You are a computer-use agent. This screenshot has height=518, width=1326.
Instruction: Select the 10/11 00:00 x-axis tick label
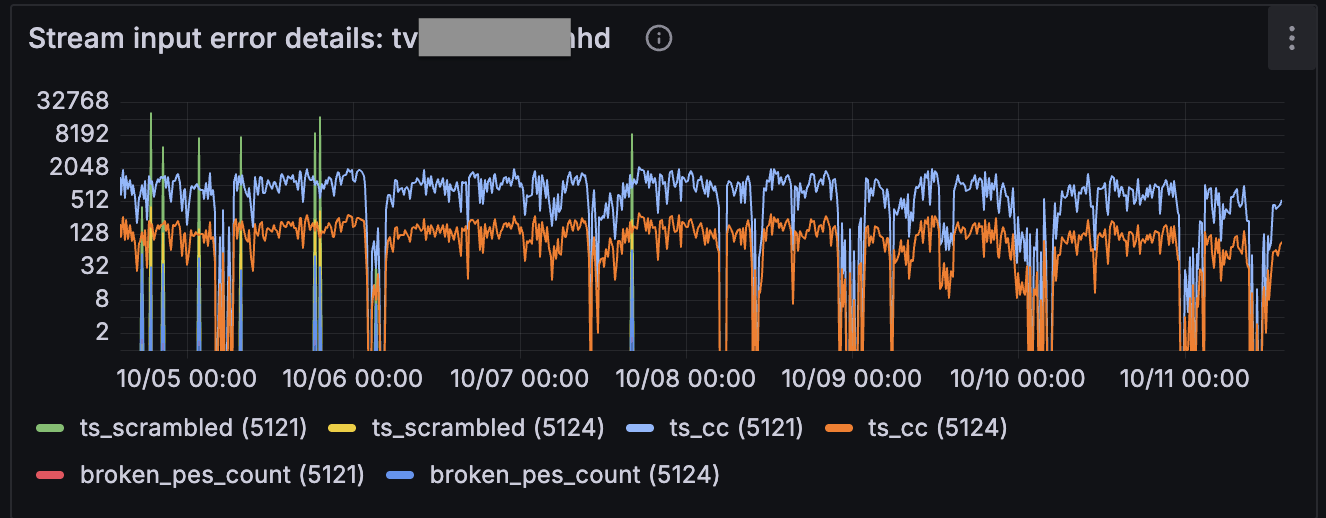1184,379
